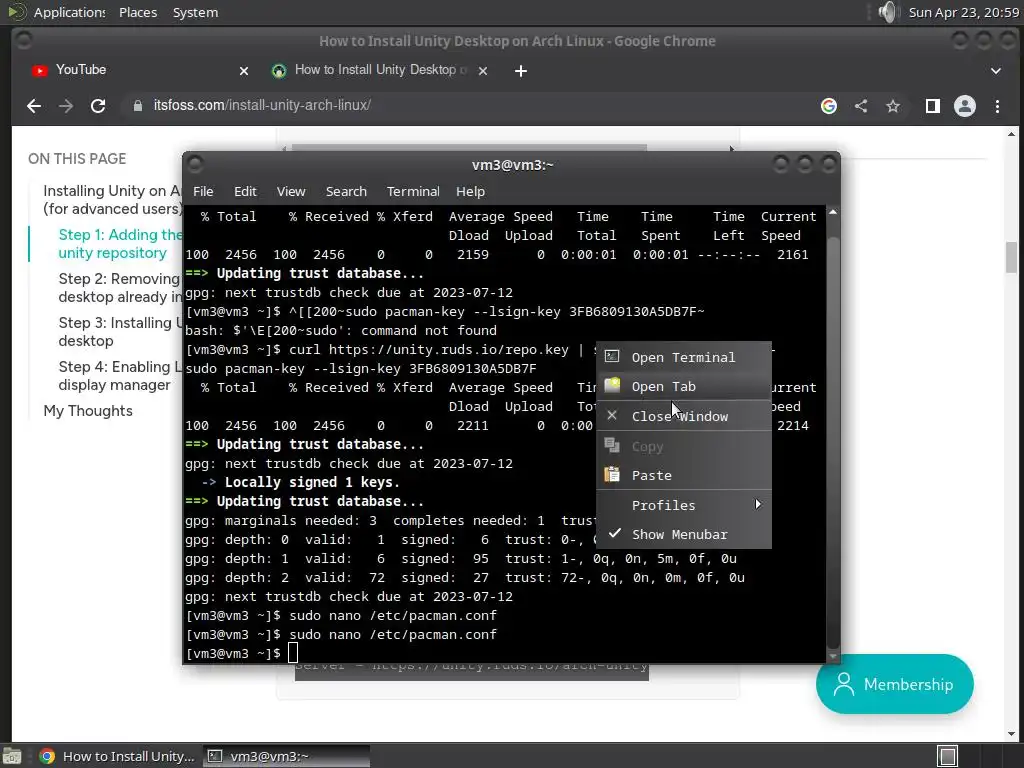Click the workspace switcher in bottom panel
The image size is (1024, 768).
pyautogui.click(x=948, y=756)
